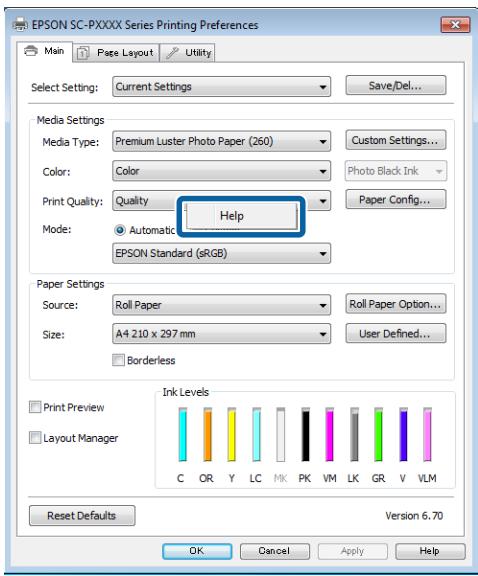
Task: Click the Vivid Magenta (VM) ink bar
Action: 330,435
